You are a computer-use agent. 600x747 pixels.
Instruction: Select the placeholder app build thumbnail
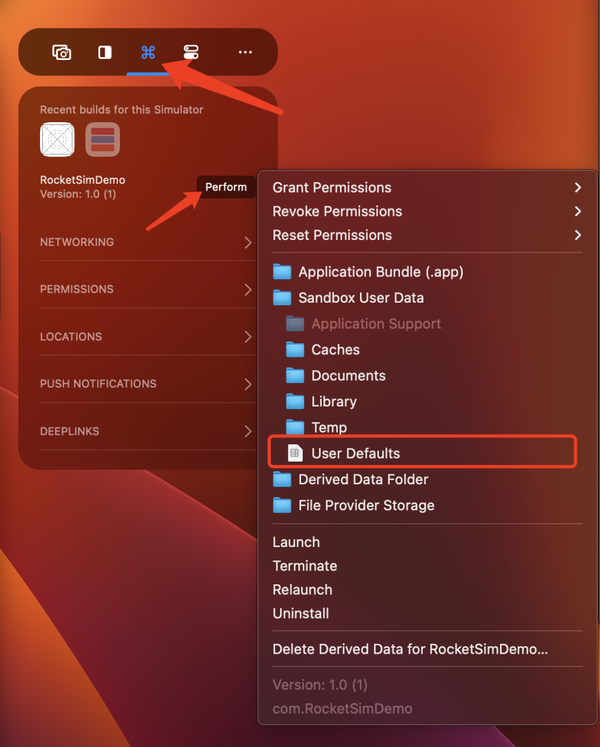click(x=57, y=140)
